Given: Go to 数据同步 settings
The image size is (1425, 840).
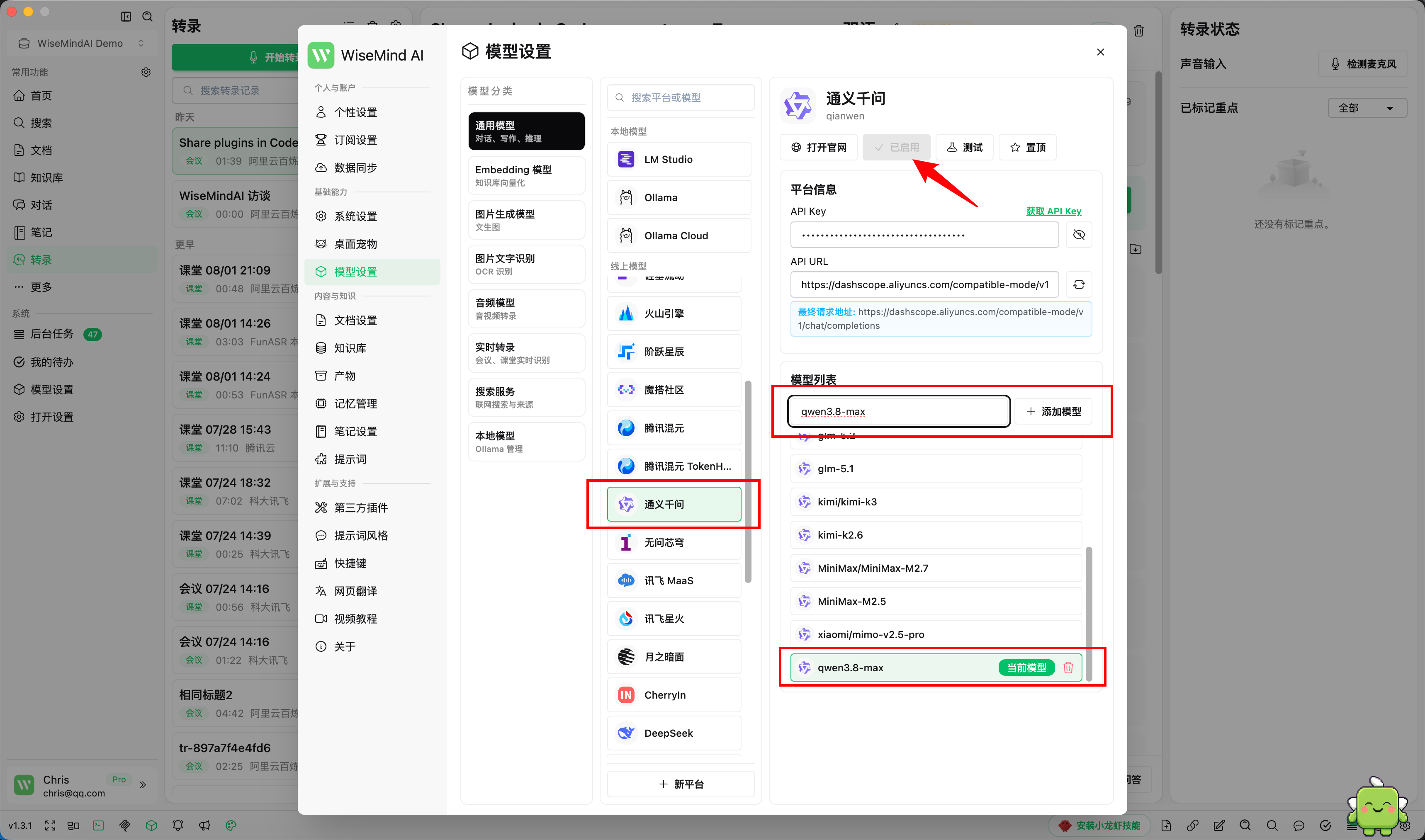Looking at the screenshot, I should coord(372,168).
